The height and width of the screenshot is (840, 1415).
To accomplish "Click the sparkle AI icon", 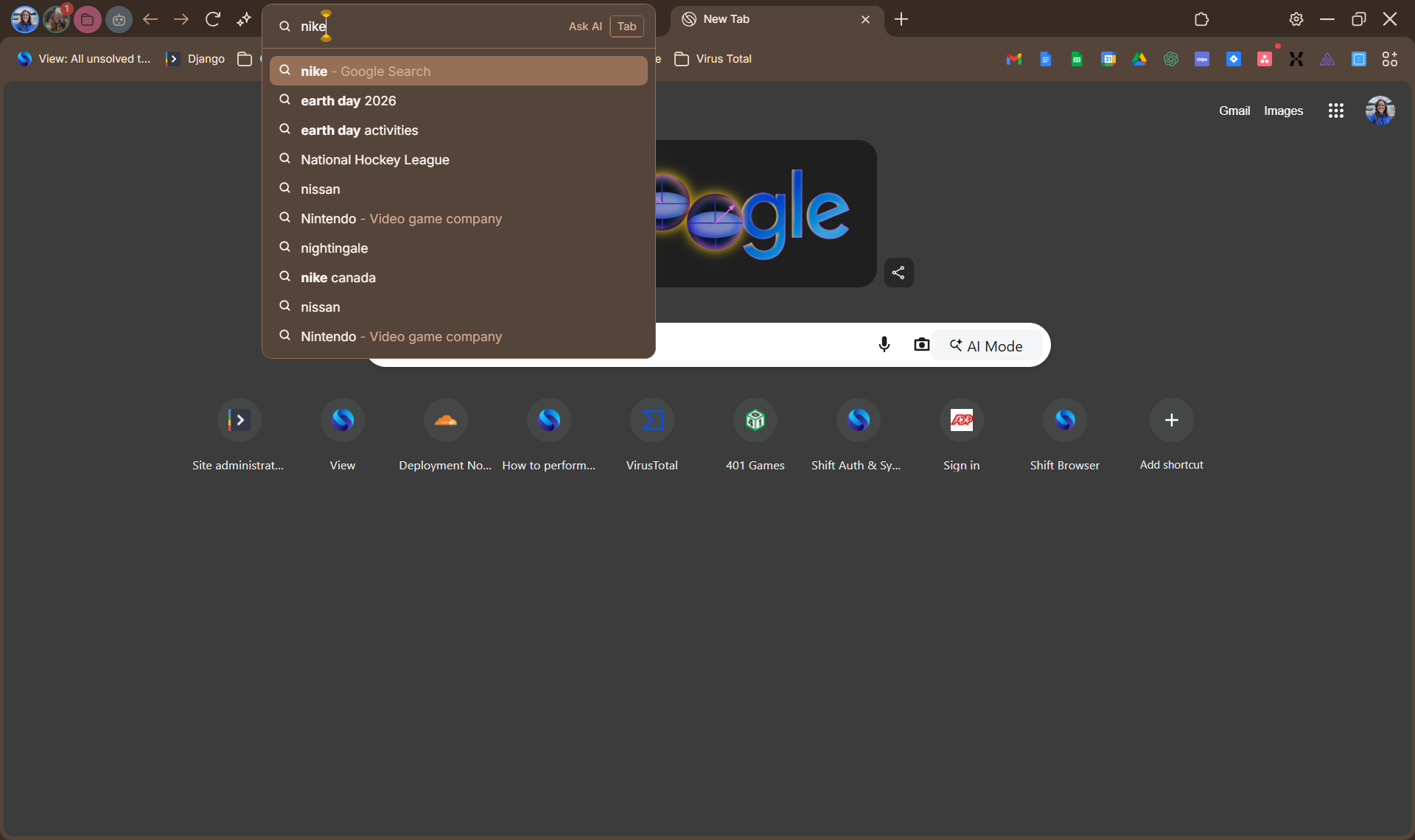I will click(x=244, y=19).
